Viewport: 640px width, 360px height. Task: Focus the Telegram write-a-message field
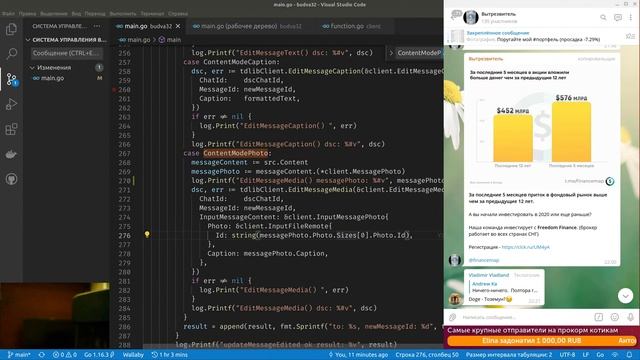524,317
